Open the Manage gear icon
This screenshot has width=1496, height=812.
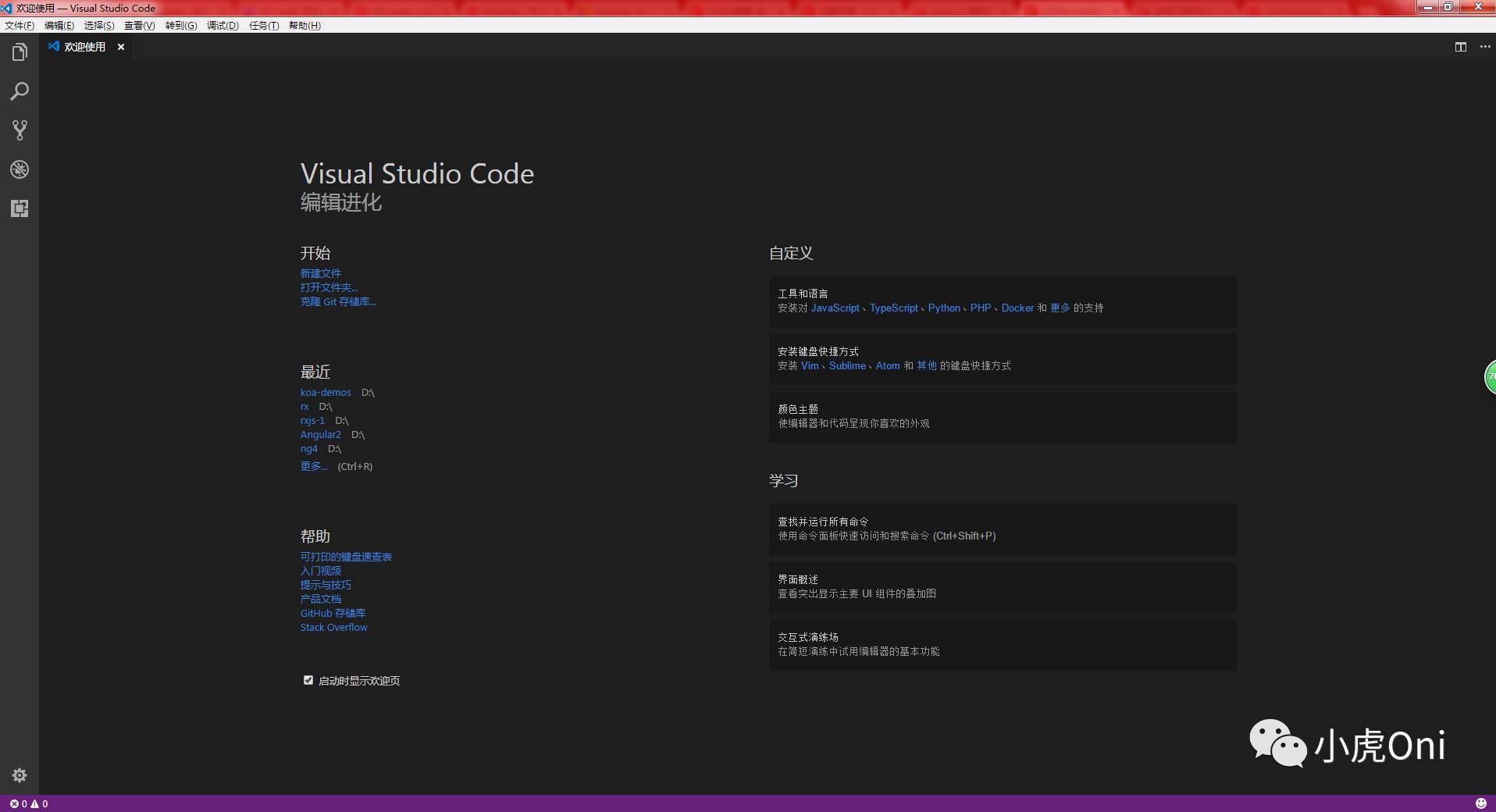pos(20,775)
